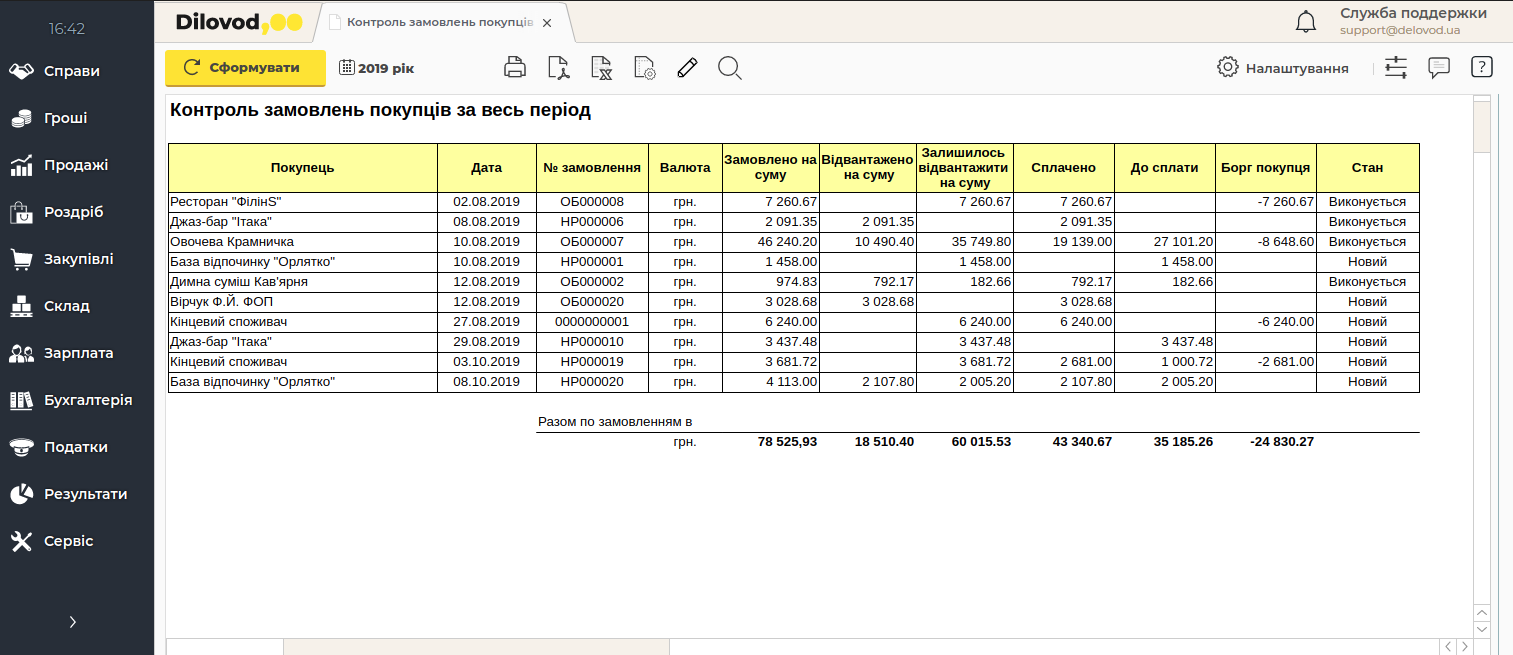Search the report with magnifier icon

pos(730,68)
